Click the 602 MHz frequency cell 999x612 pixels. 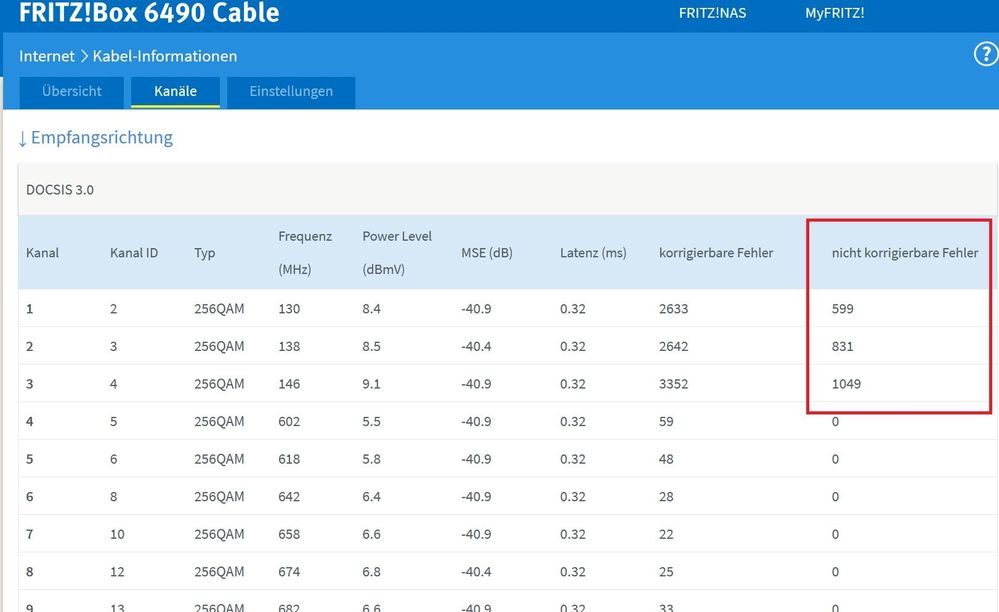click(289, 422)
